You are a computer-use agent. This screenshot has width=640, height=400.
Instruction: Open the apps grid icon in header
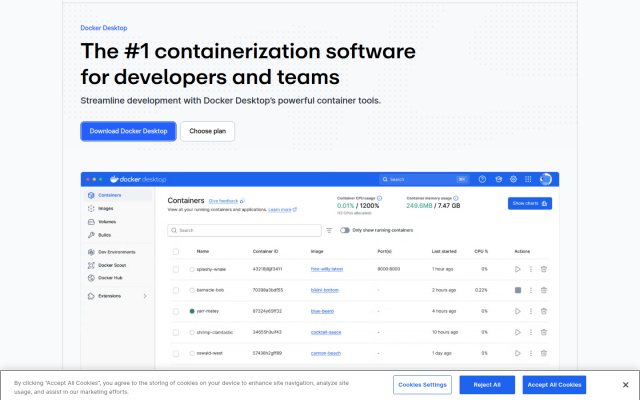[528, 179]
